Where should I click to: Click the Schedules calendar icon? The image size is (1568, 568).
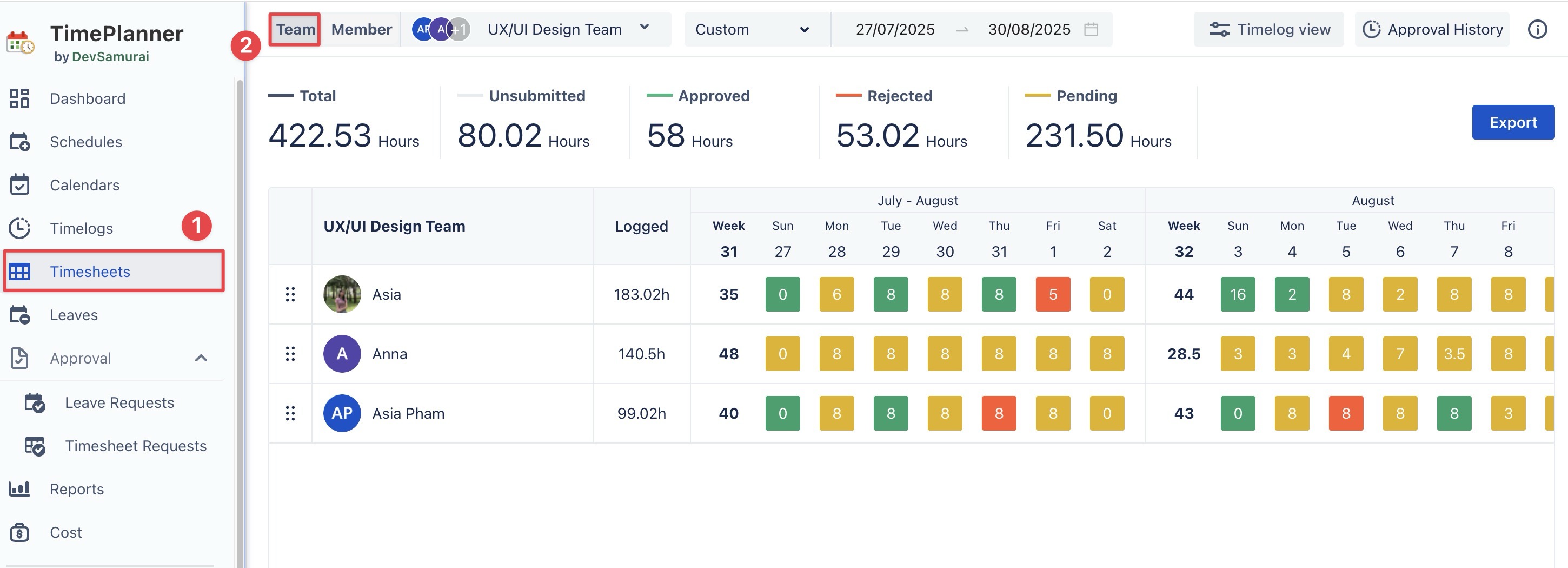pyautogui.click(x=19, y=142)
